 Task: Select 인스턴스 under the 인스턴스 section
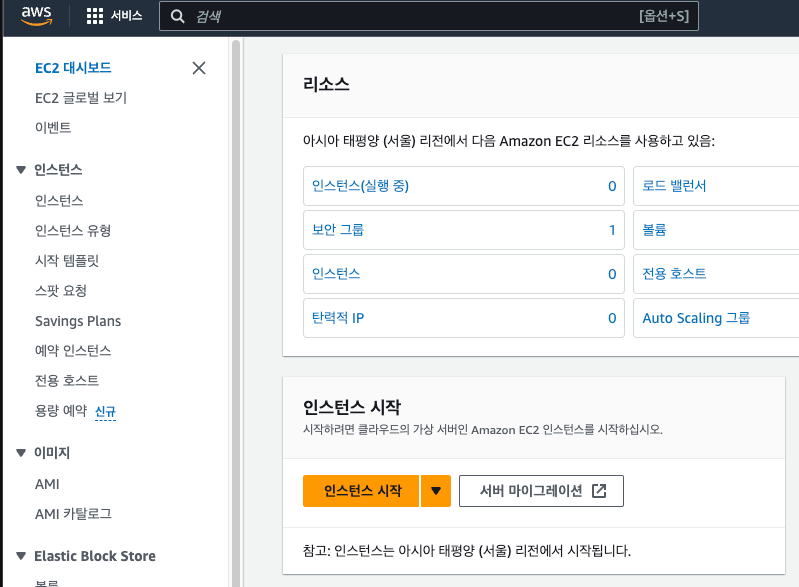coord(59,200)
